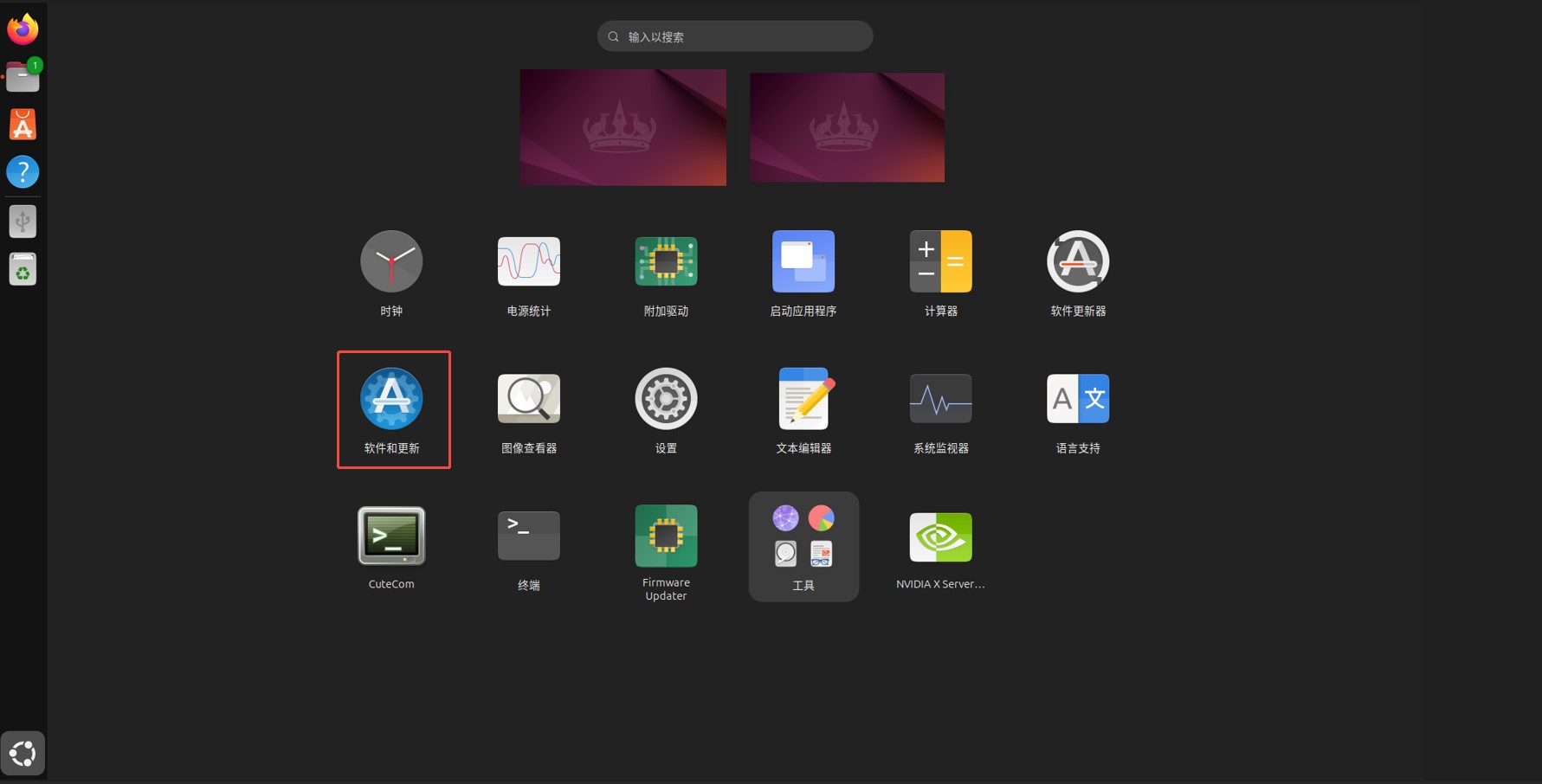Open 语言支持 language support
Viewport: 1542px width, 784px height.
(1077, 398)
